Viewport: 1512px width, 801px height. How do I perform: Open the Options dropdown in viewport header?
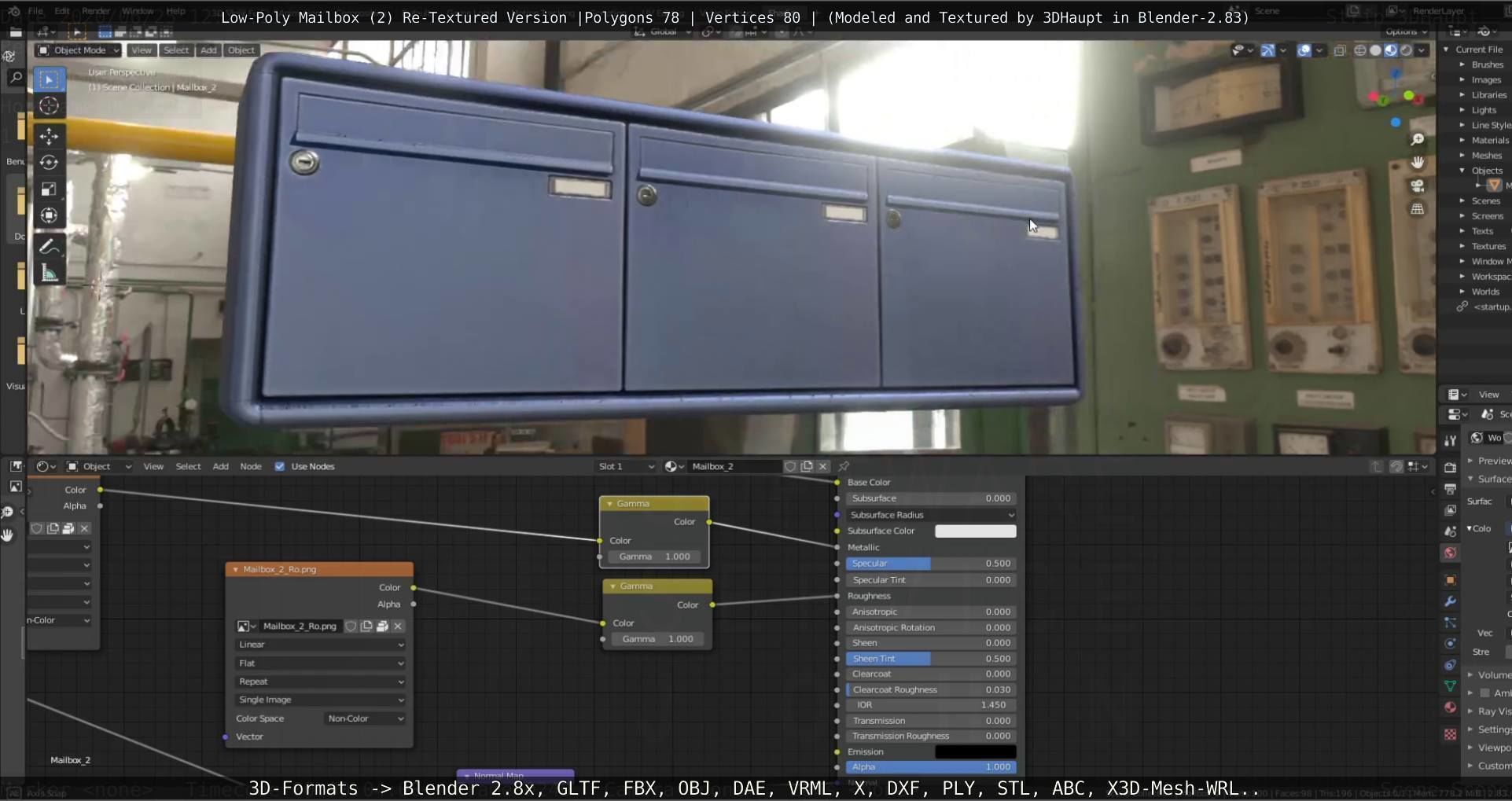(1406, 32)
